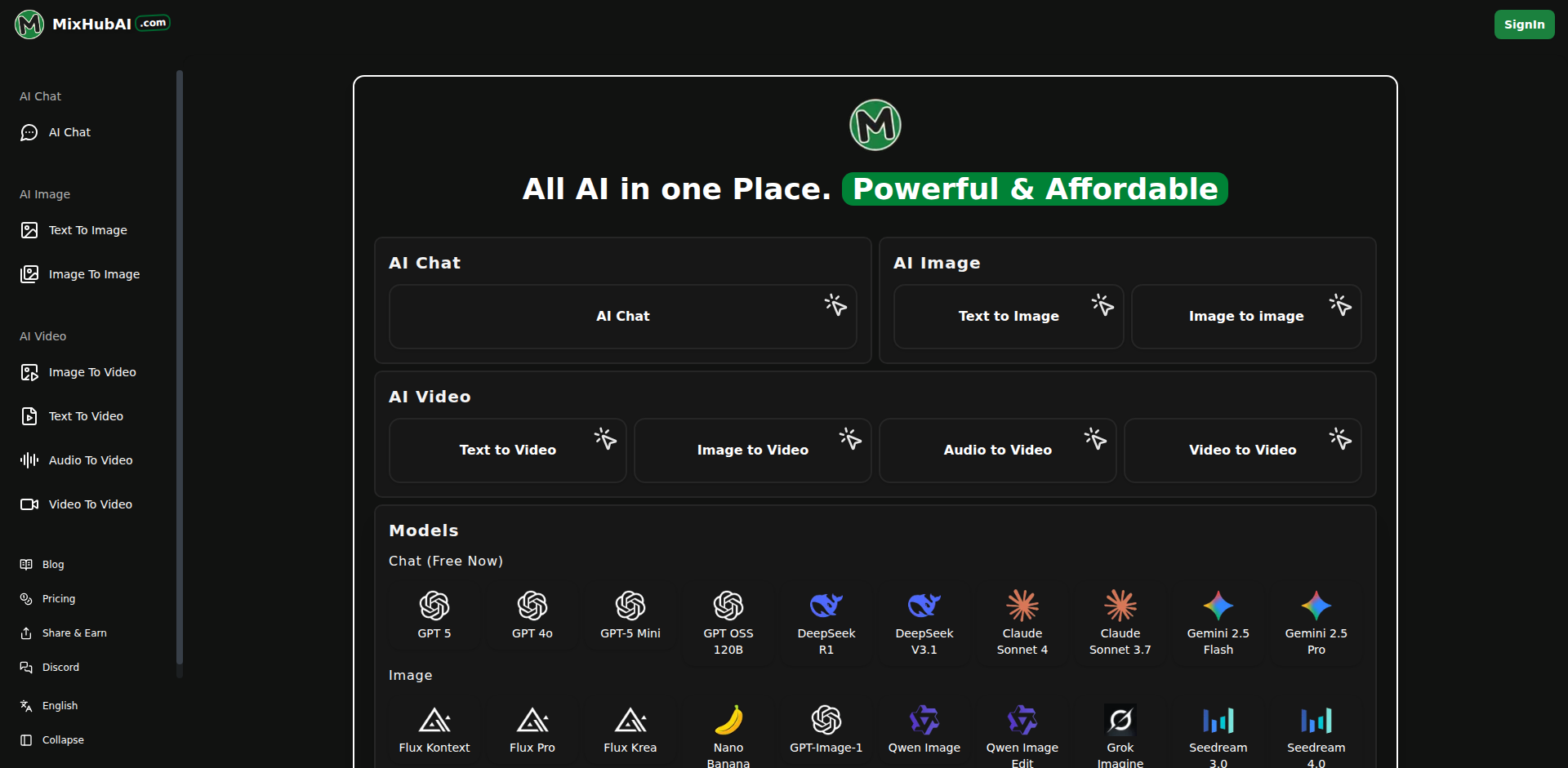Select the GPT 4o model icon
1568x768 pixels.
532,606
